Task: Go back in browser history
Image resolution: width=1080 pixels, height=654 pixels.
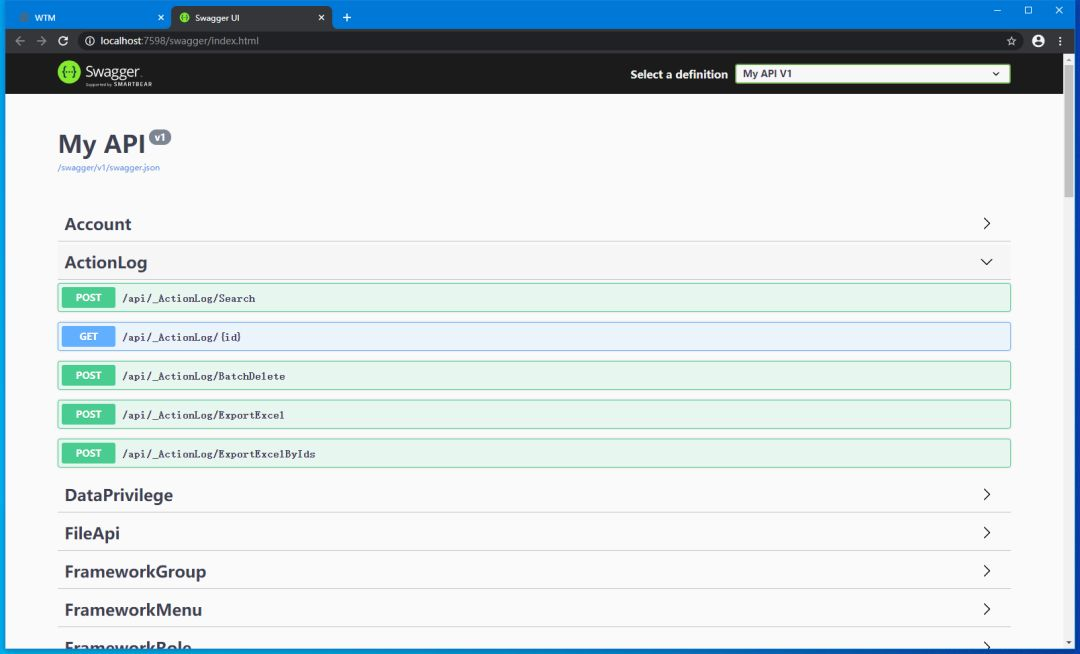Action: point(20,41)
